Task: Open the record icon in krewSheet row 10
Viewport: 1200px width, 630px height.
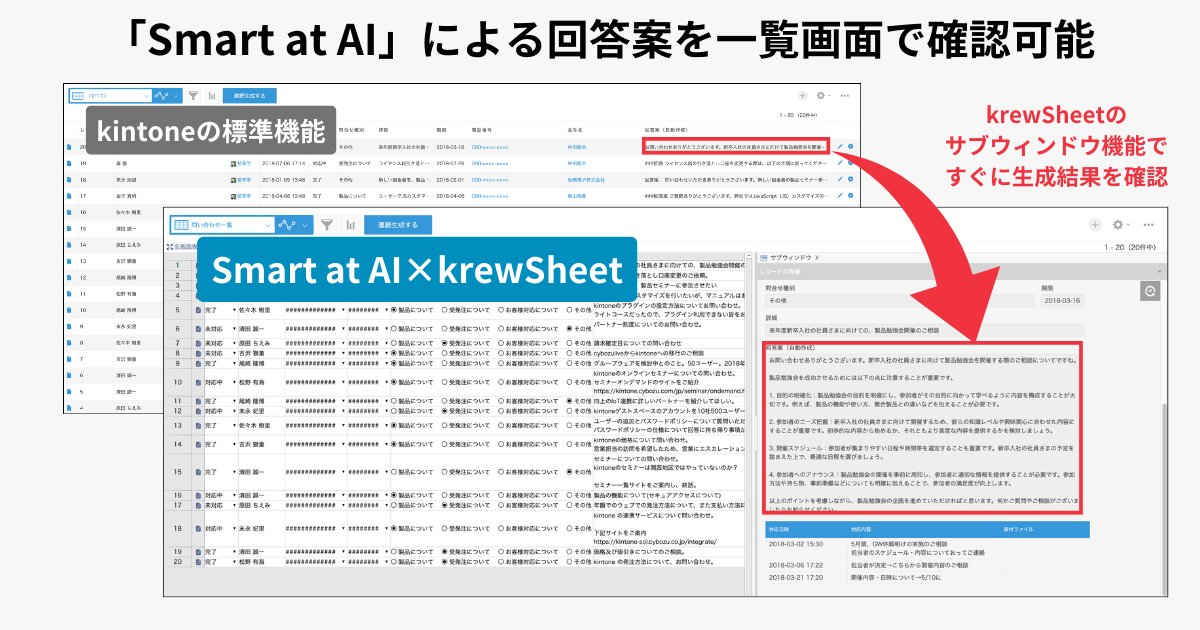Action: (198, 382)
